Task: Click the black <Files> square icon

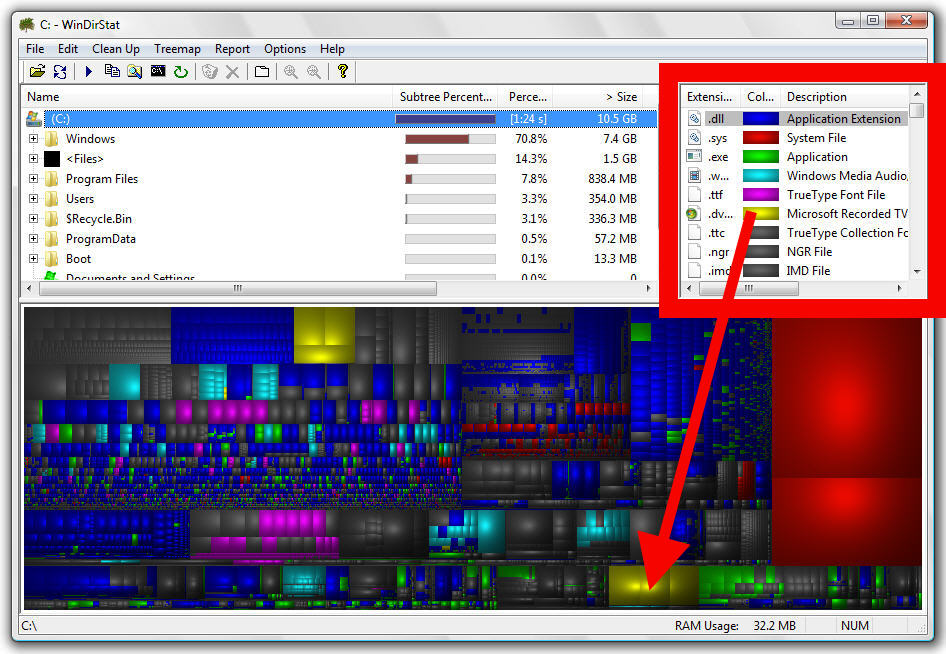Action: click(x=52, y=159)
